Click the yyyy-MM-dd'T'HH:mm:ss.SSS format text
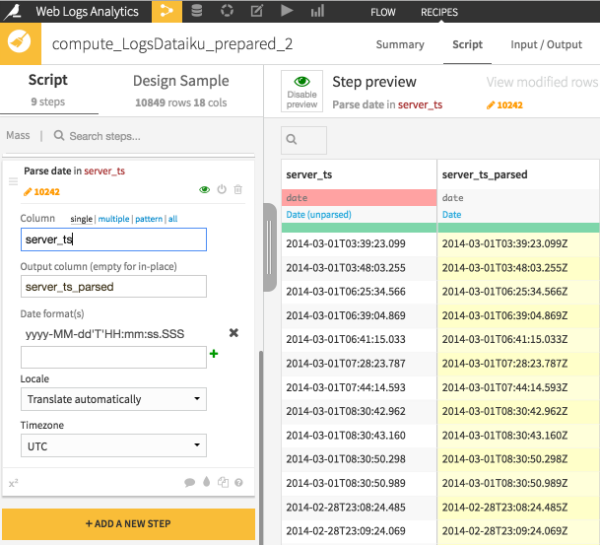The image size is (600, 545). (x=105, y=334)
